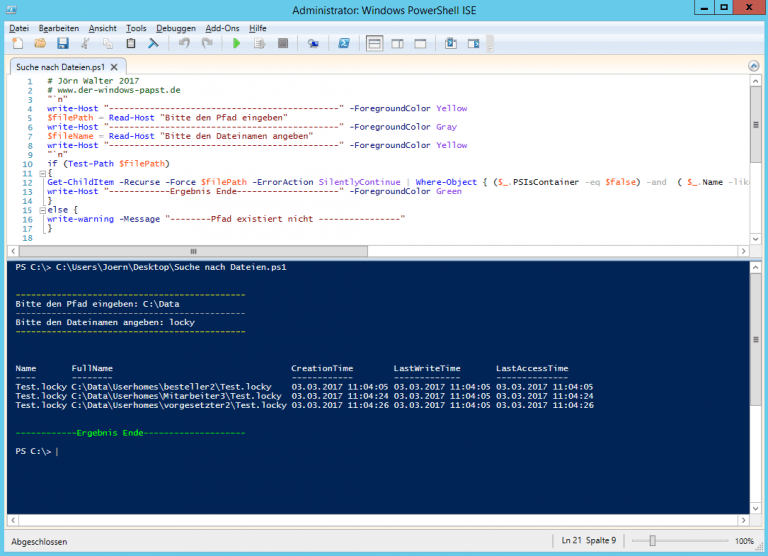Start a new remote PowerShell tab
This screenshot has width=768, height=556.
313,44
